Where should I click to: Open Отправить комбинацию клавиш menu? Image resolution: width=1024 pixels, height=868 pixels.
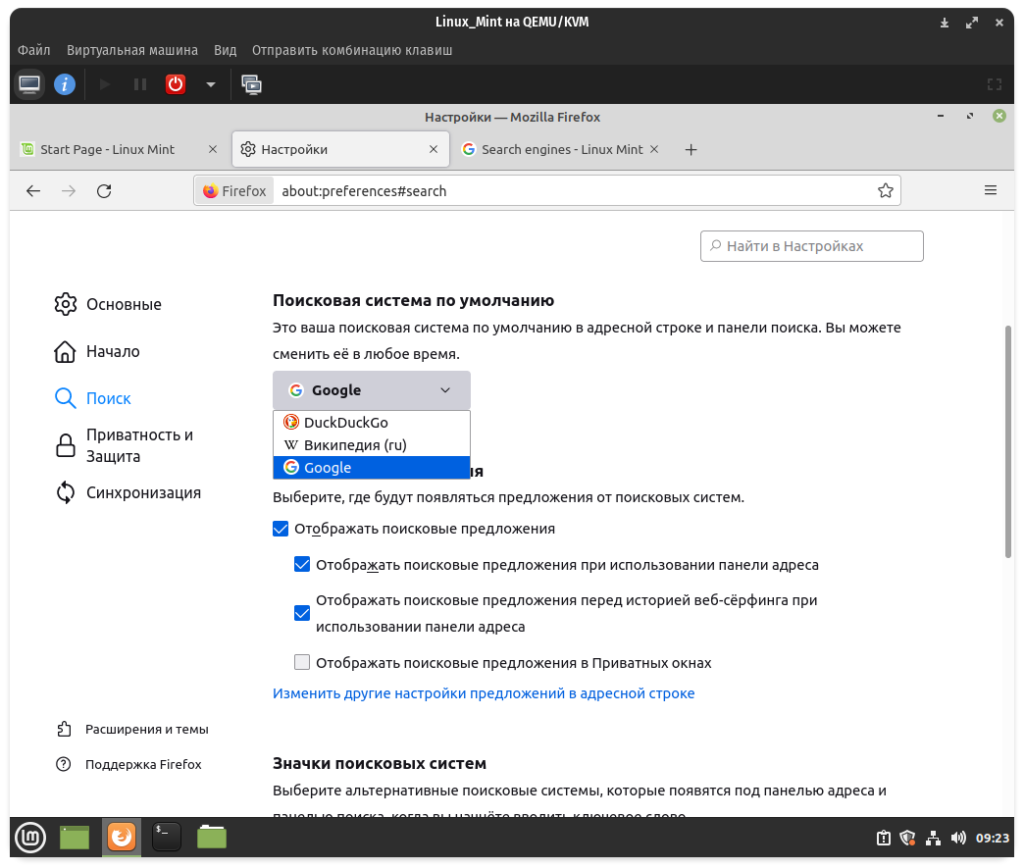(352, 50)
